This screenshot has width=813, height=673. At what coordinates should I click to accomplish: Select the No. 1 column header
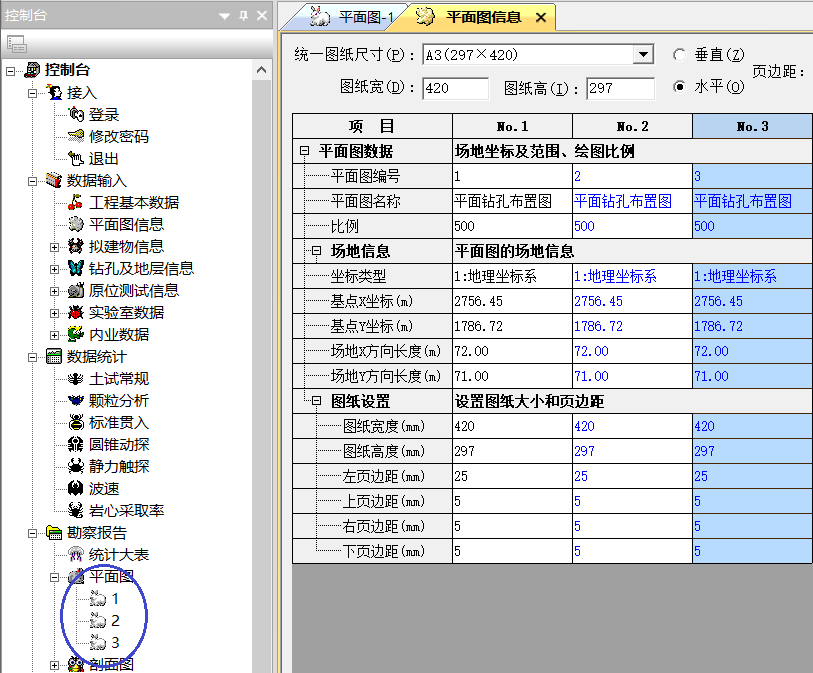pyautogui.click(x=512, y=126)
